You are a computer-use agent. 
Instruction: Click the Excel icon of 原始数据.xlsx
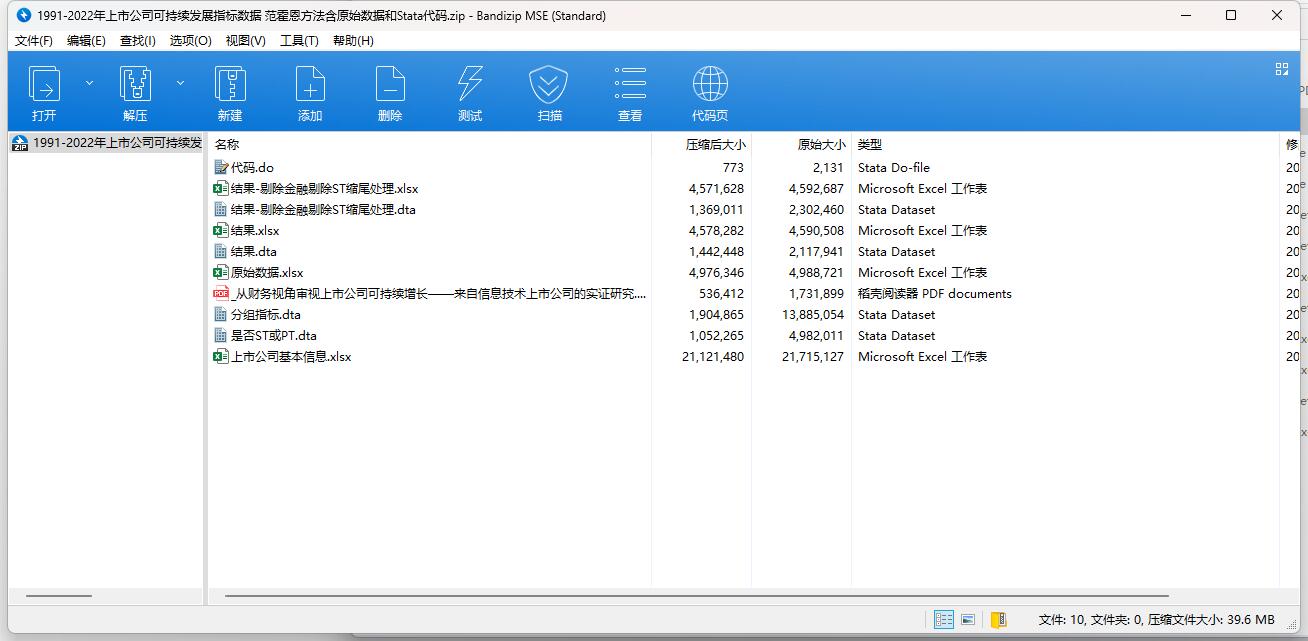pos(221,273)
